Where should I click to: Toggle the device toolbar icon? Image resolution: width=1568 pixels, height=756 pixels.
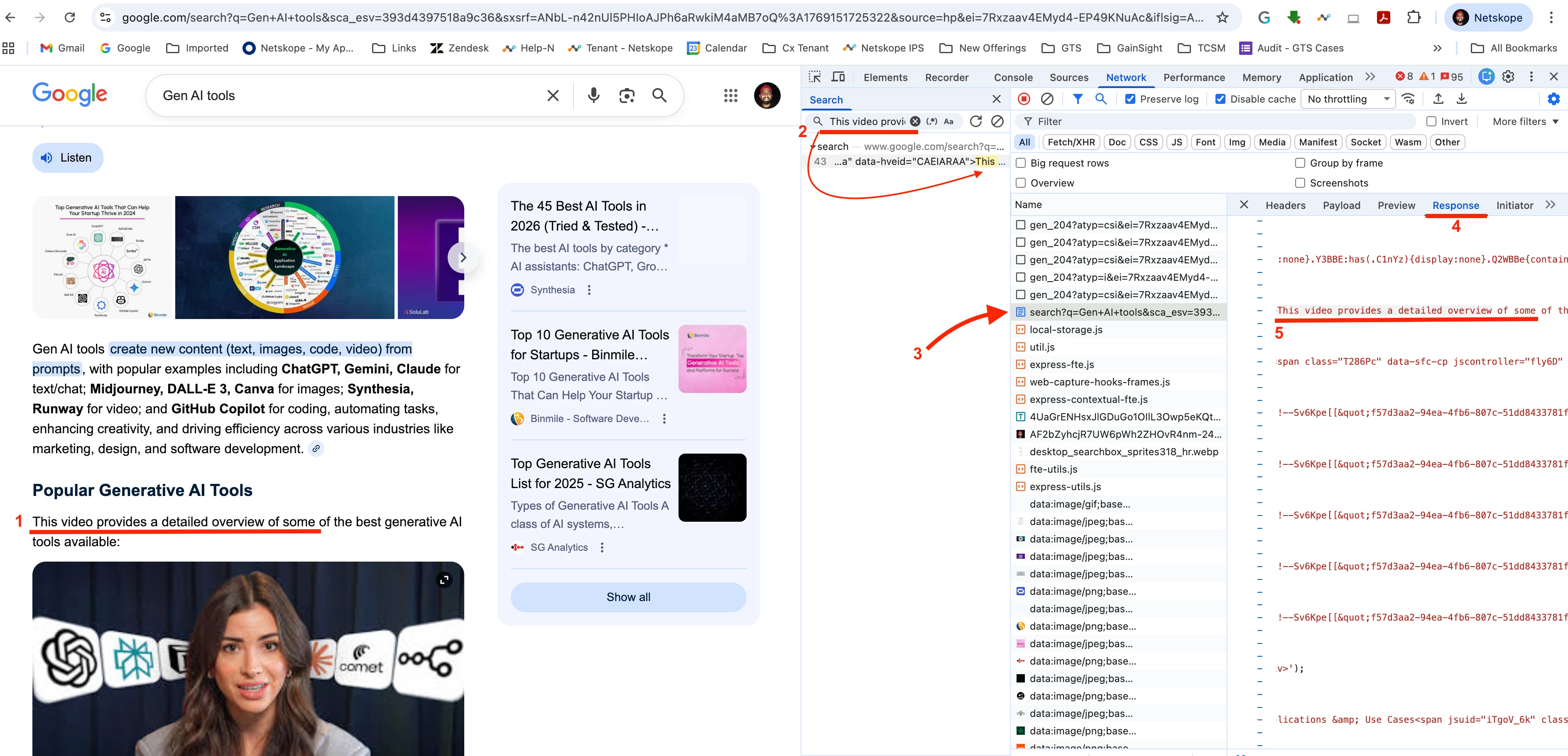click(x=838, y=77)
